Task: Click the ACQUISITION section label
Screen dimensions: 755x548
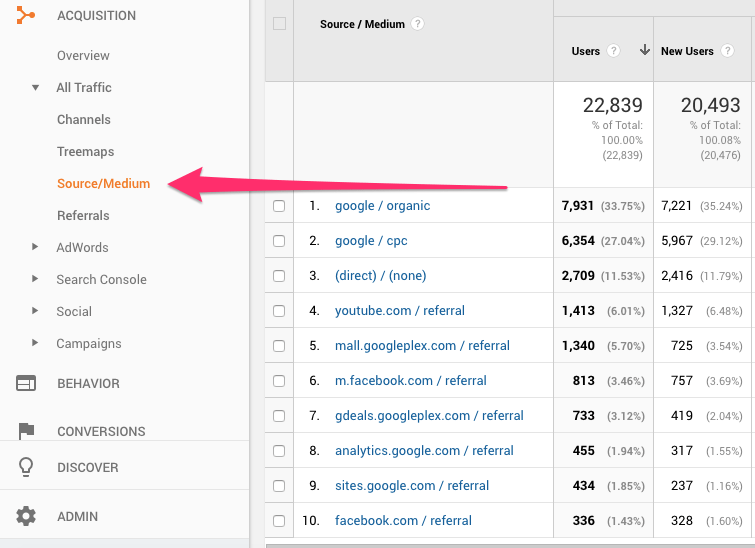Action: point(96,15)
